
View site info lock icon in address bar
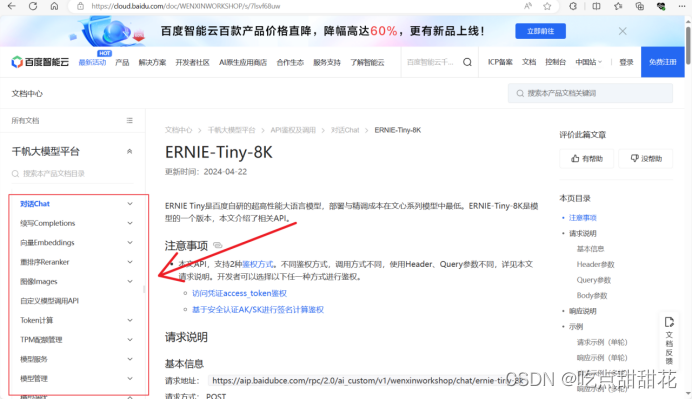(80, 6)
